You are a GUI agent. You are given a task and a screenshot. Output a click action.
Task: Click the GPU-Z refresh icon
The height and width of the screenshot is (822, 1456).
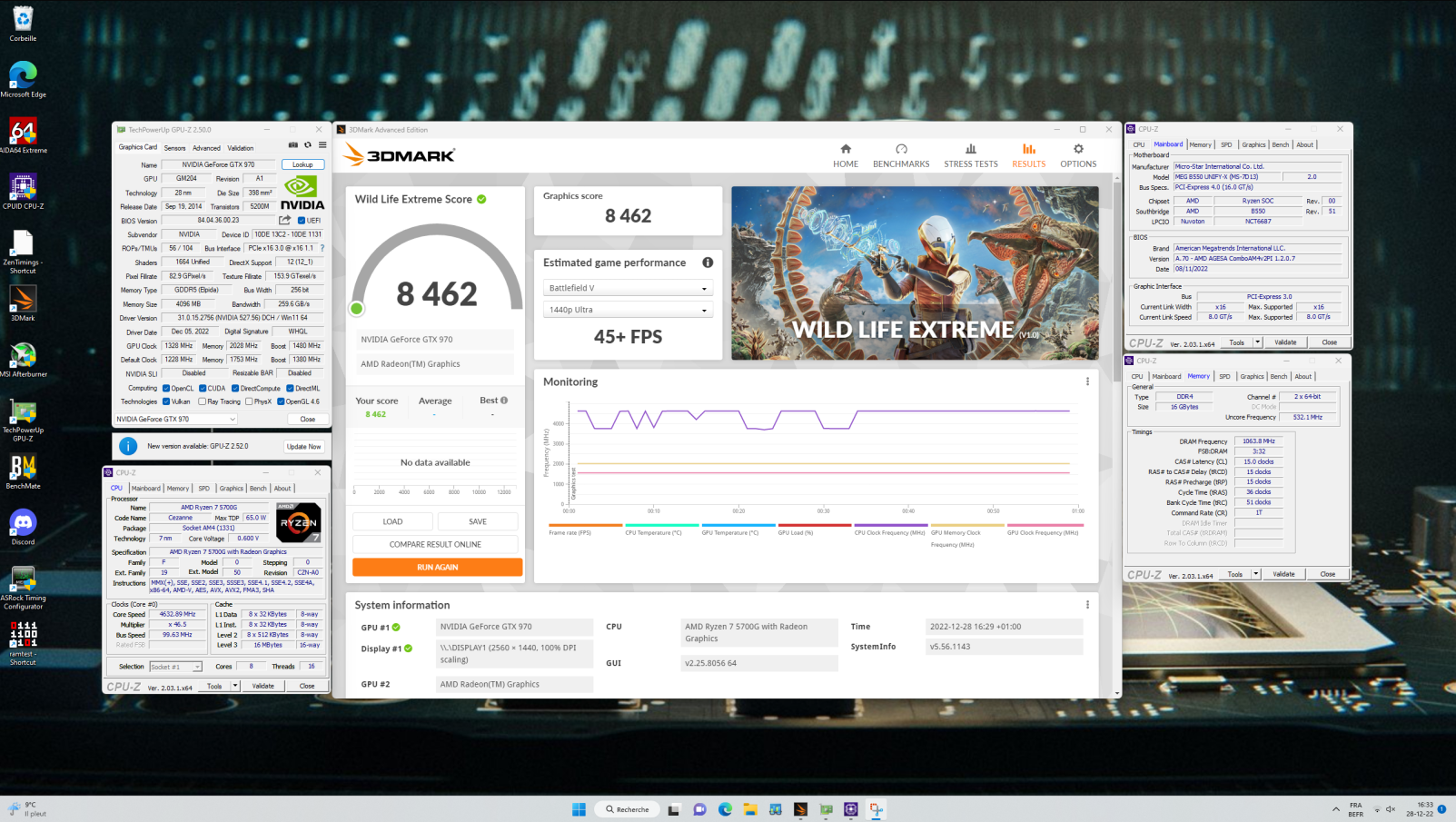(x=308, y=145)
